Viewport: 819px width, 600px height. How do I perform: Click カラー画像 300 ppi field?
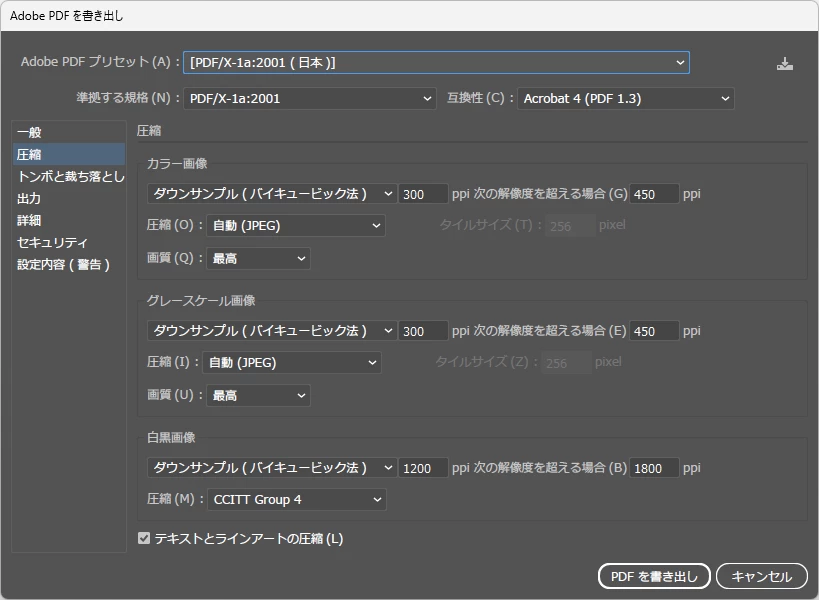tap(423, 194)
